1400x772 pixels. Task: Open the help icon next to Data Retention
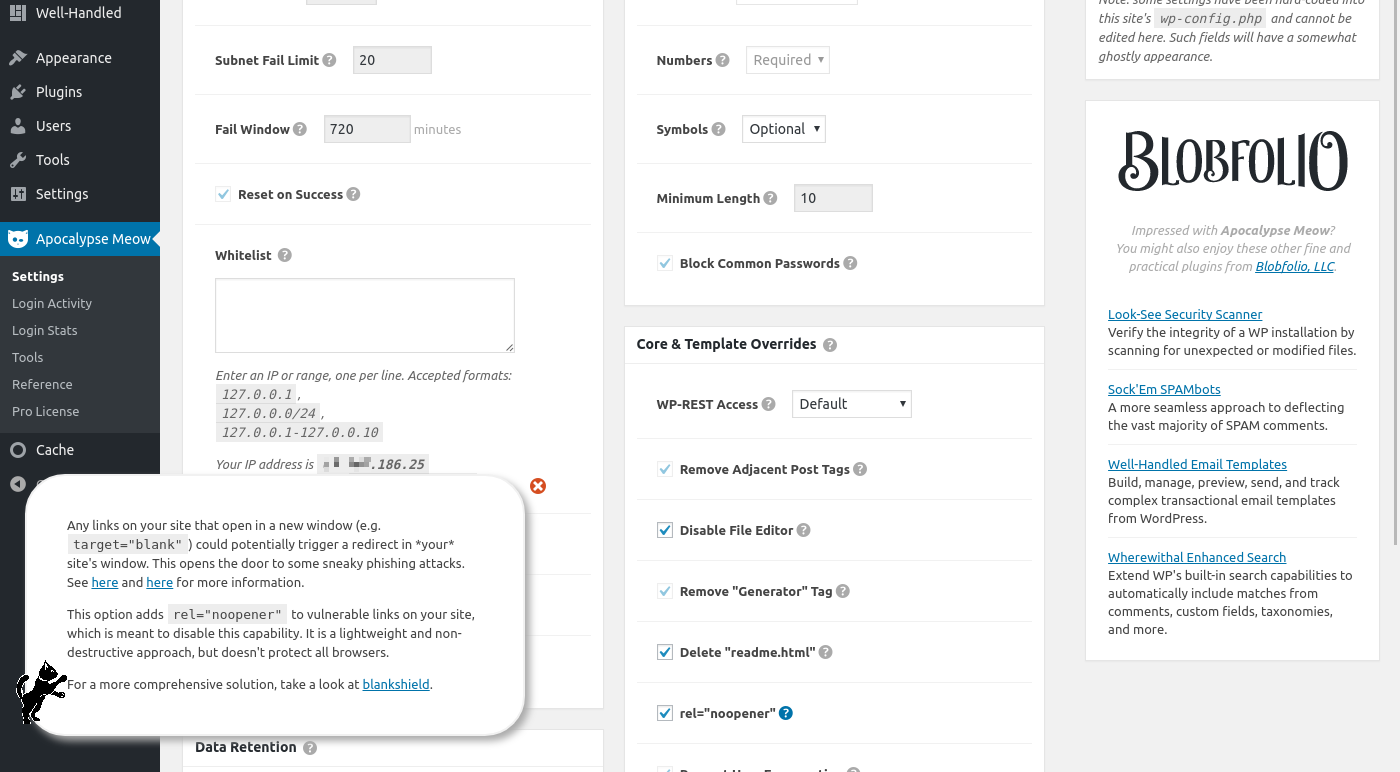tap(310, 748)
